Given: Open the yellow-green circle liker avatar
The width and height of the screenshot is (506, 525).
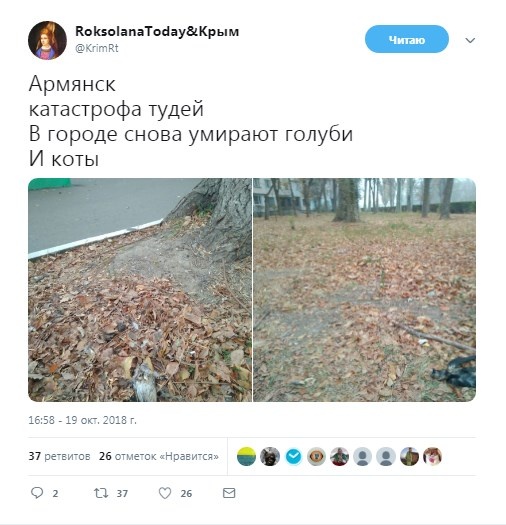Looking at the screenshot, I should tap(246, 456).
